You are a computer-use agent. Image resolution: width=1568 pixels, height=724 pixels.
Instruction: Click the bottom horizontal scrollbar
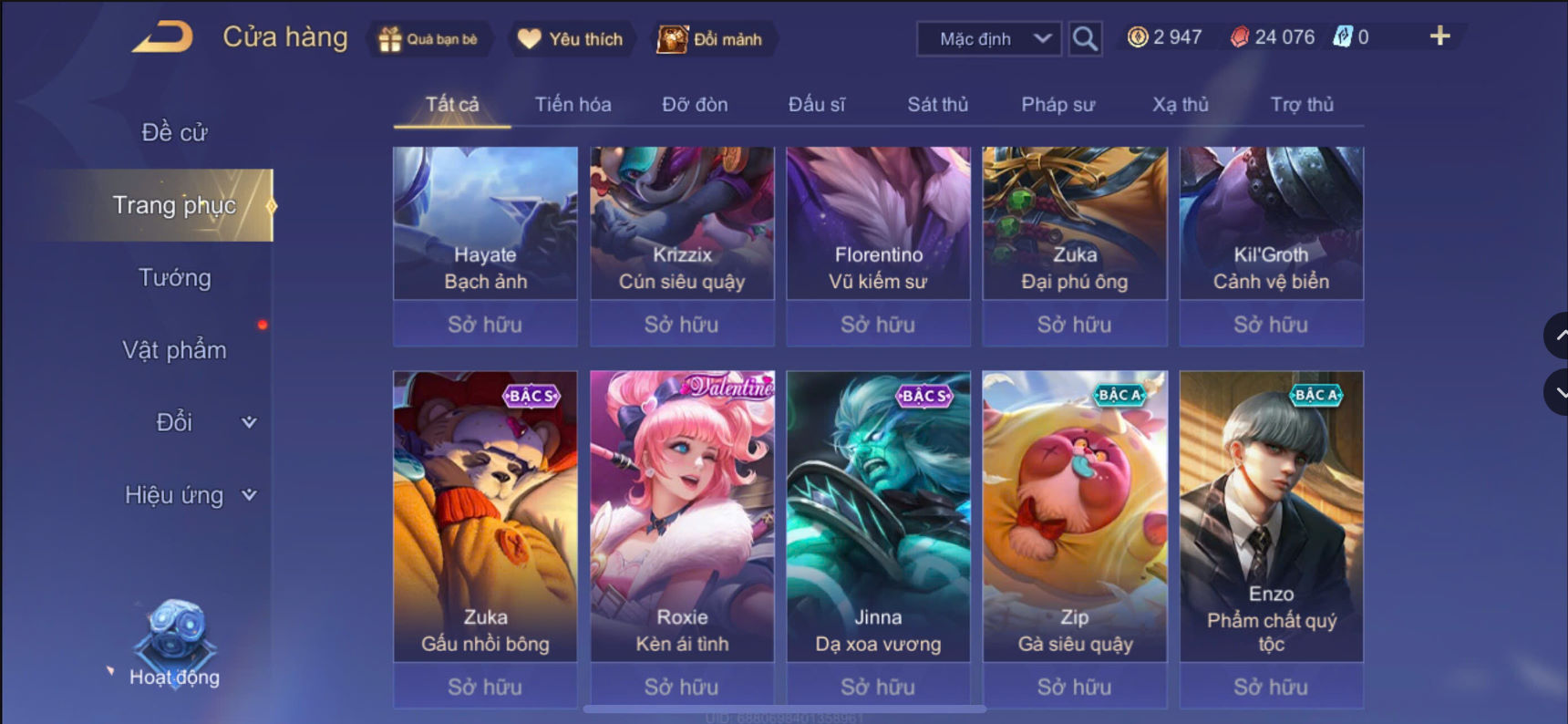[x=784, y=708]
